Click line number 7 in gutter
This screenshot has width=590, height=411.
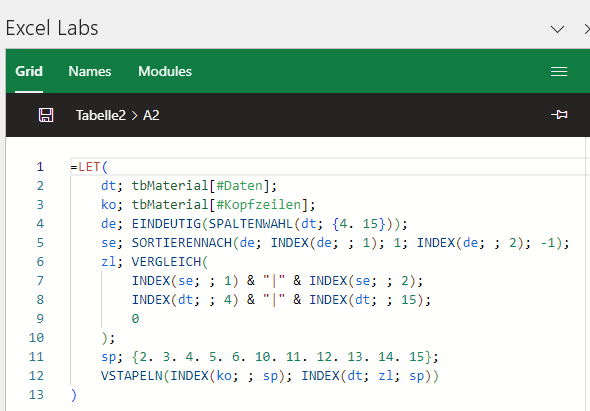click(x=40, y=281)
